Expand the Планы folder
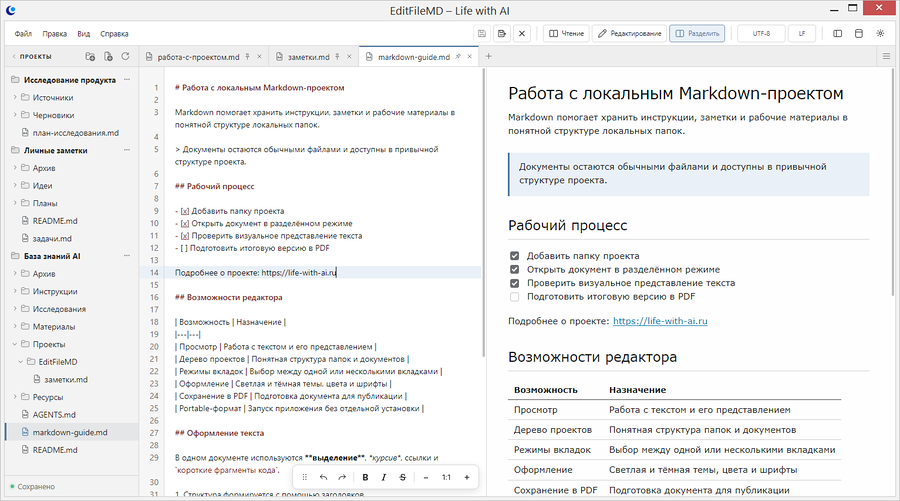This screenshot has height=501, width=900. 15,203
